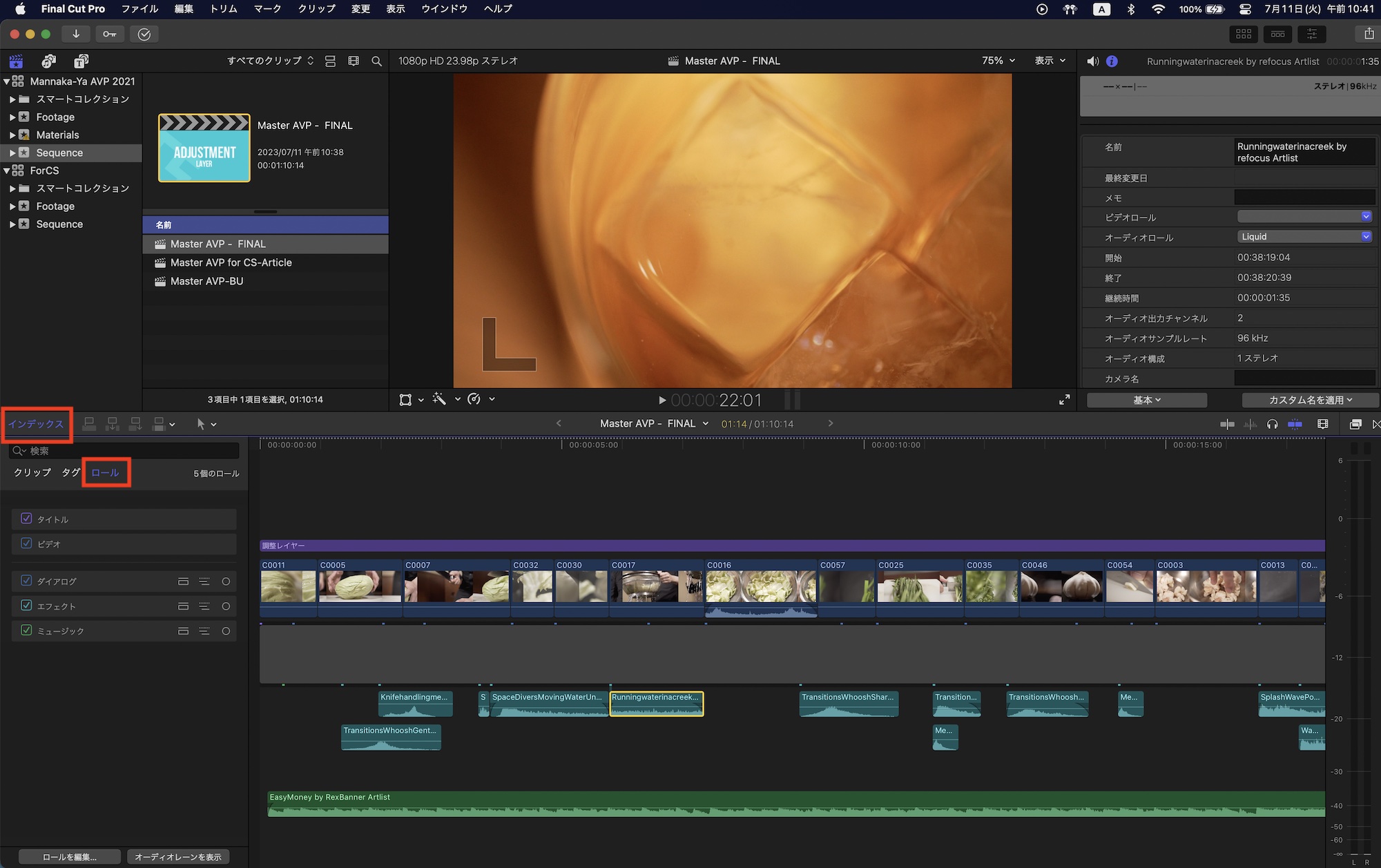Screen dimensions: 1381x868
Task: Open the クリップ menu in menu bar
Action: click(316, 9)
